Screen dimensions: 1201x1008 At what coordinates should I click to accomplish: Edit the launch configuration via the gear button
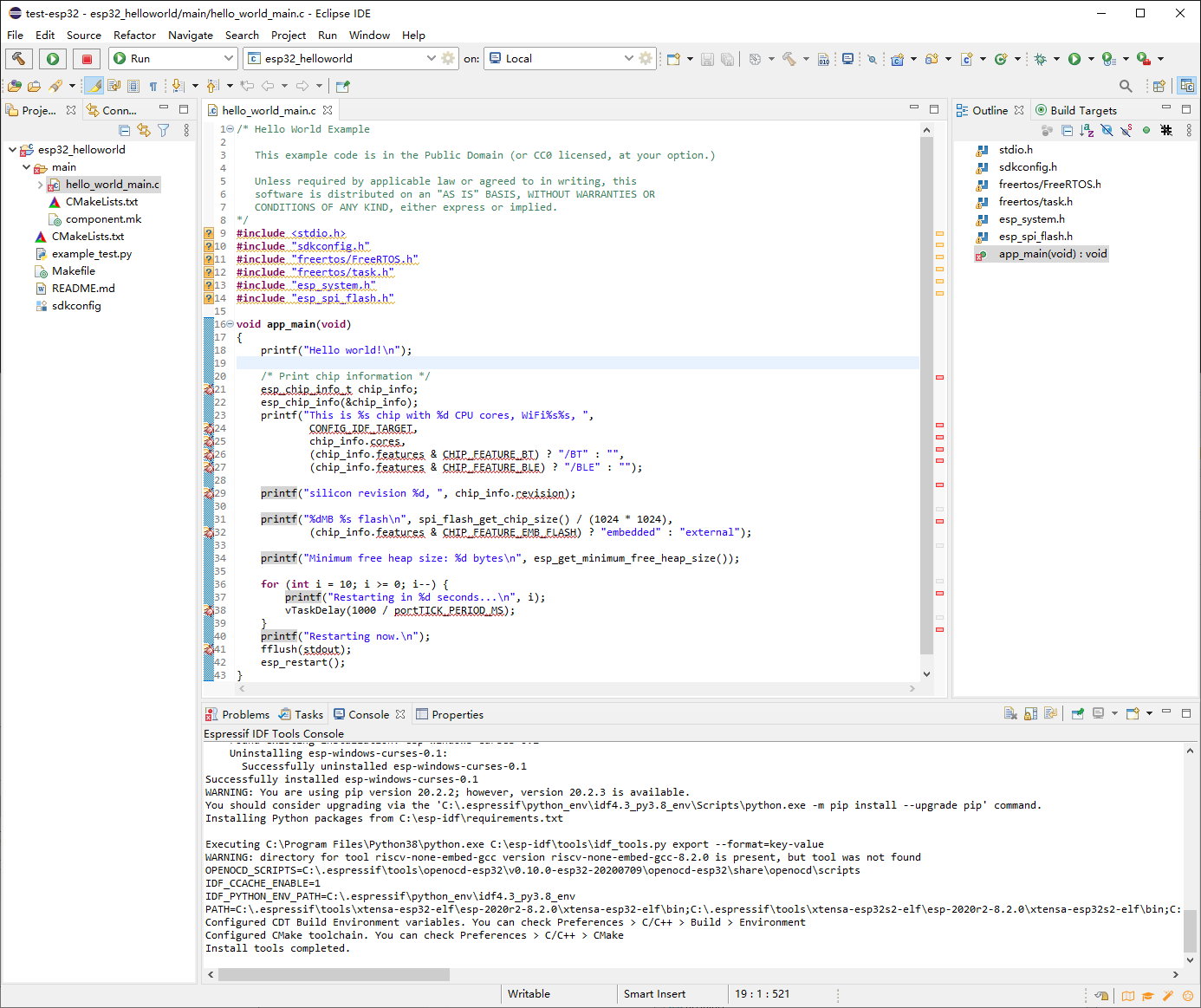pyautogui.click(x=447, y=58)
